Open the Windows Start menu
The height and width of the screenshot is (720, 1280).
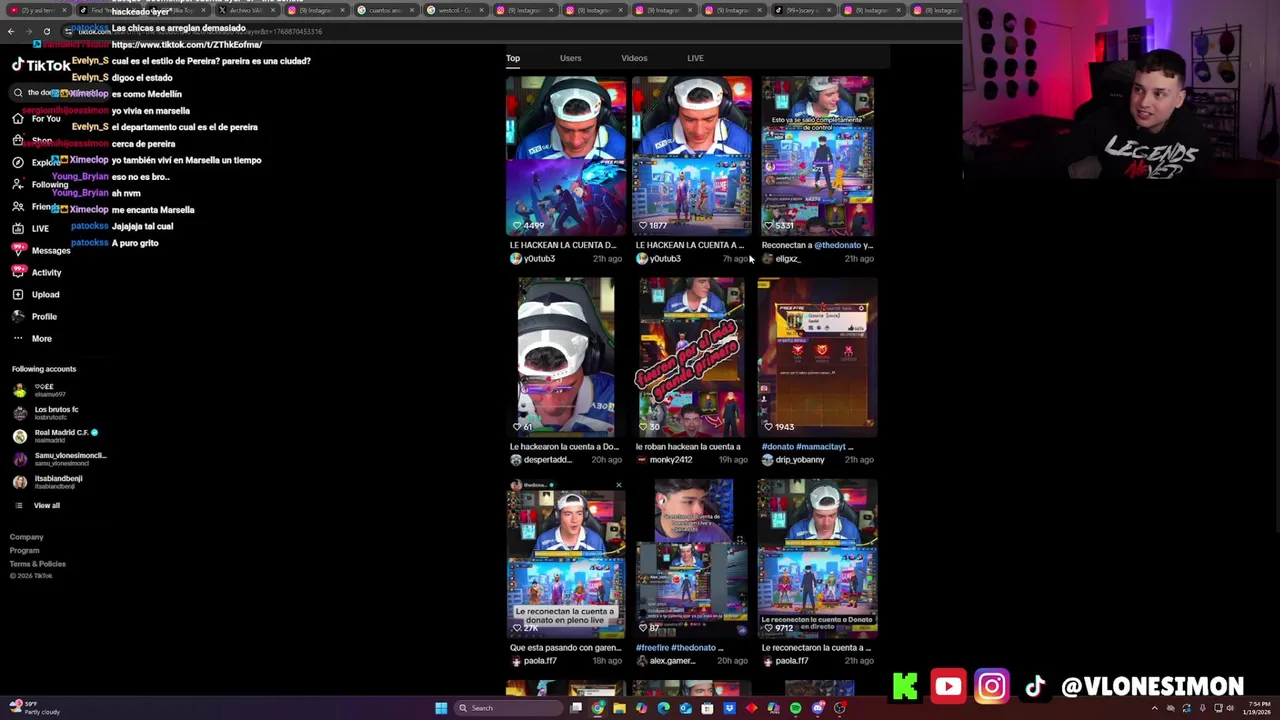coord(441,708)
